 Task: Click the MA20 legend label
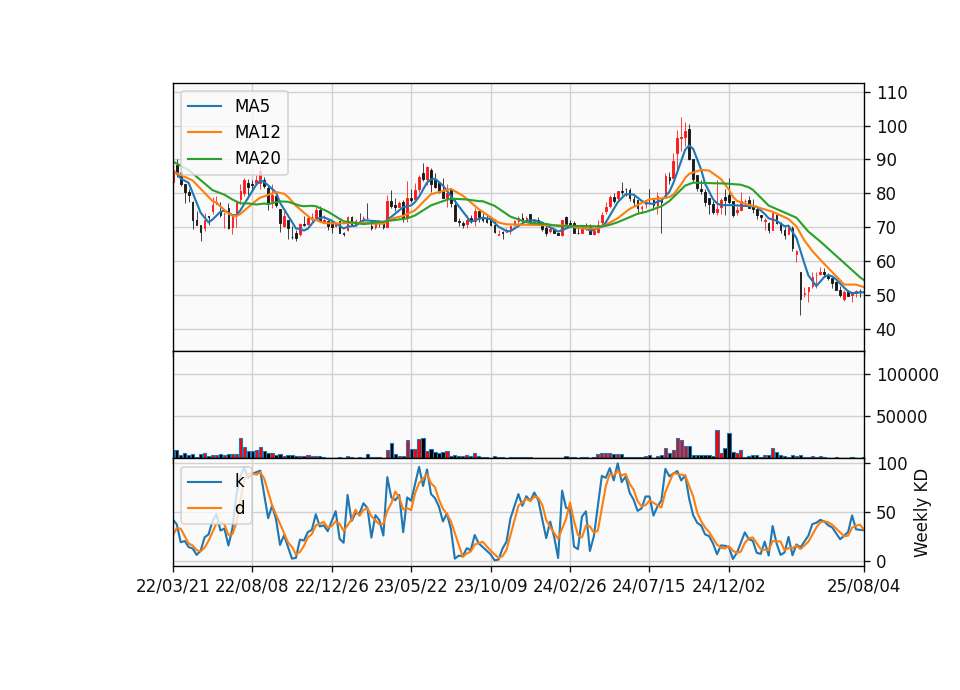click(x=257, y=158)
